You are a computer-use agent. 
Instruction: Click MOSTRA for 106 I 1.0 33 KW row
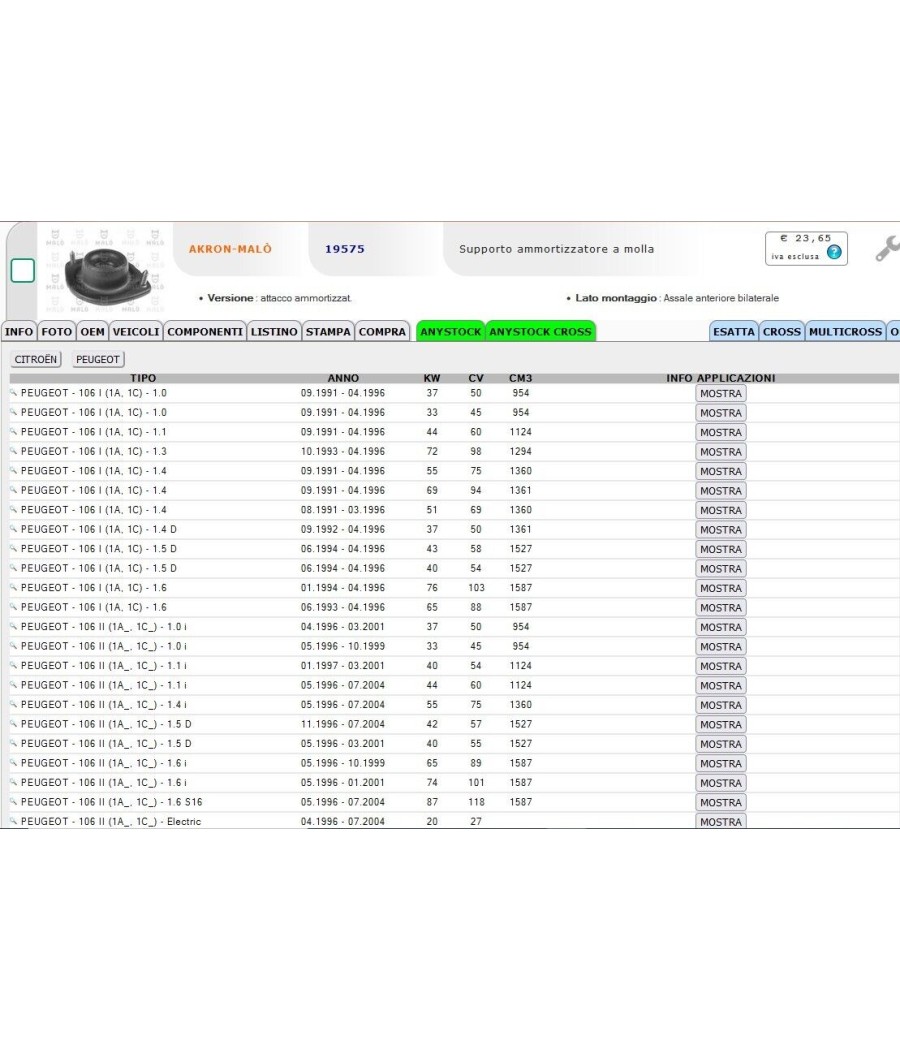pyautogui.click(x=721, y=413)
